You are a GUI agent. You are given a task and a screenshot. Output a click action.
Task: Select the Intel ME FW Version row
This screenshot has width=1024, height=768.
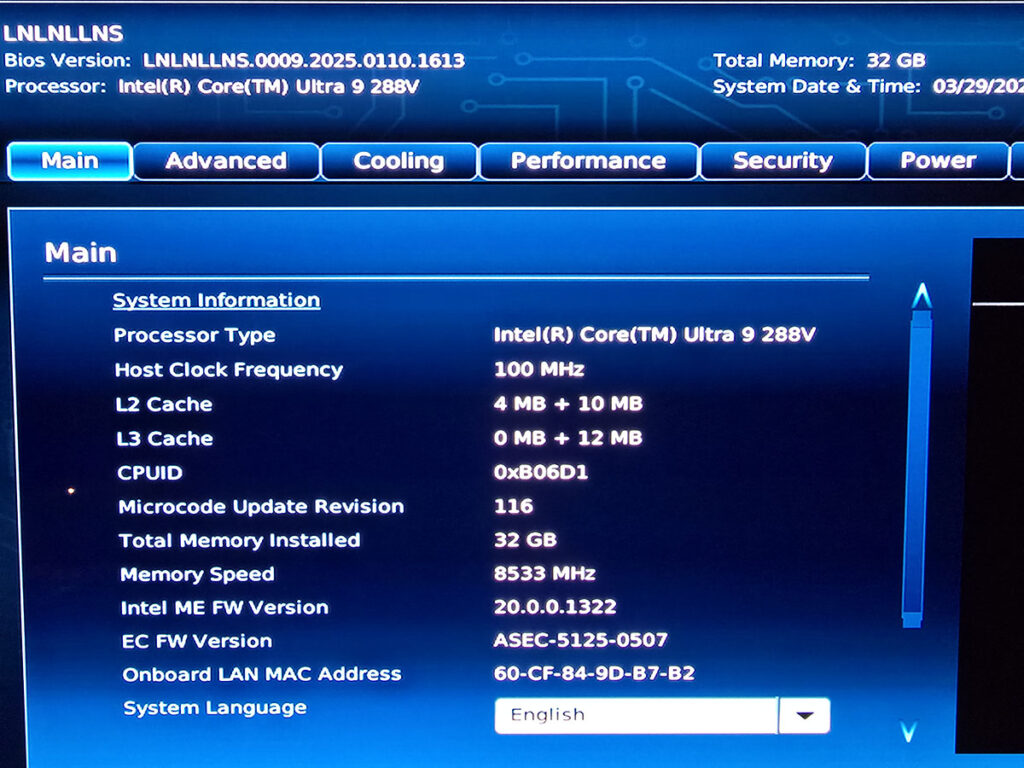[x=224, y=607]
